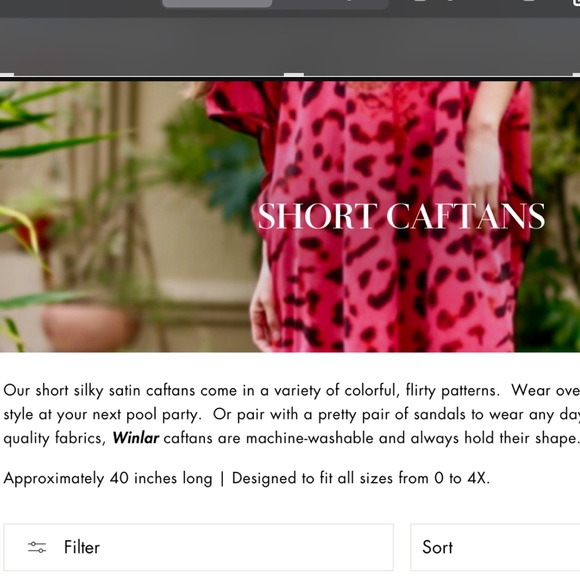This screenshot has width=580, height=580.
Task: Click the top-right corner selection handle
Action: (x=576, y=75)
